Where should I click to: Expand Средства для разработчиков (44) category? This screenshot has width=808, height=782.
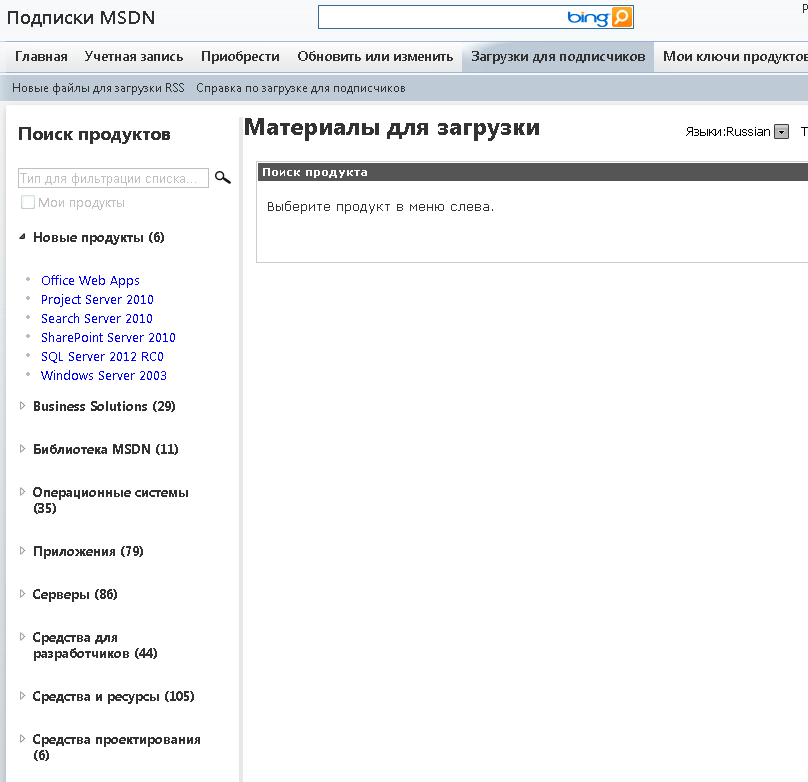pos(22,637)
